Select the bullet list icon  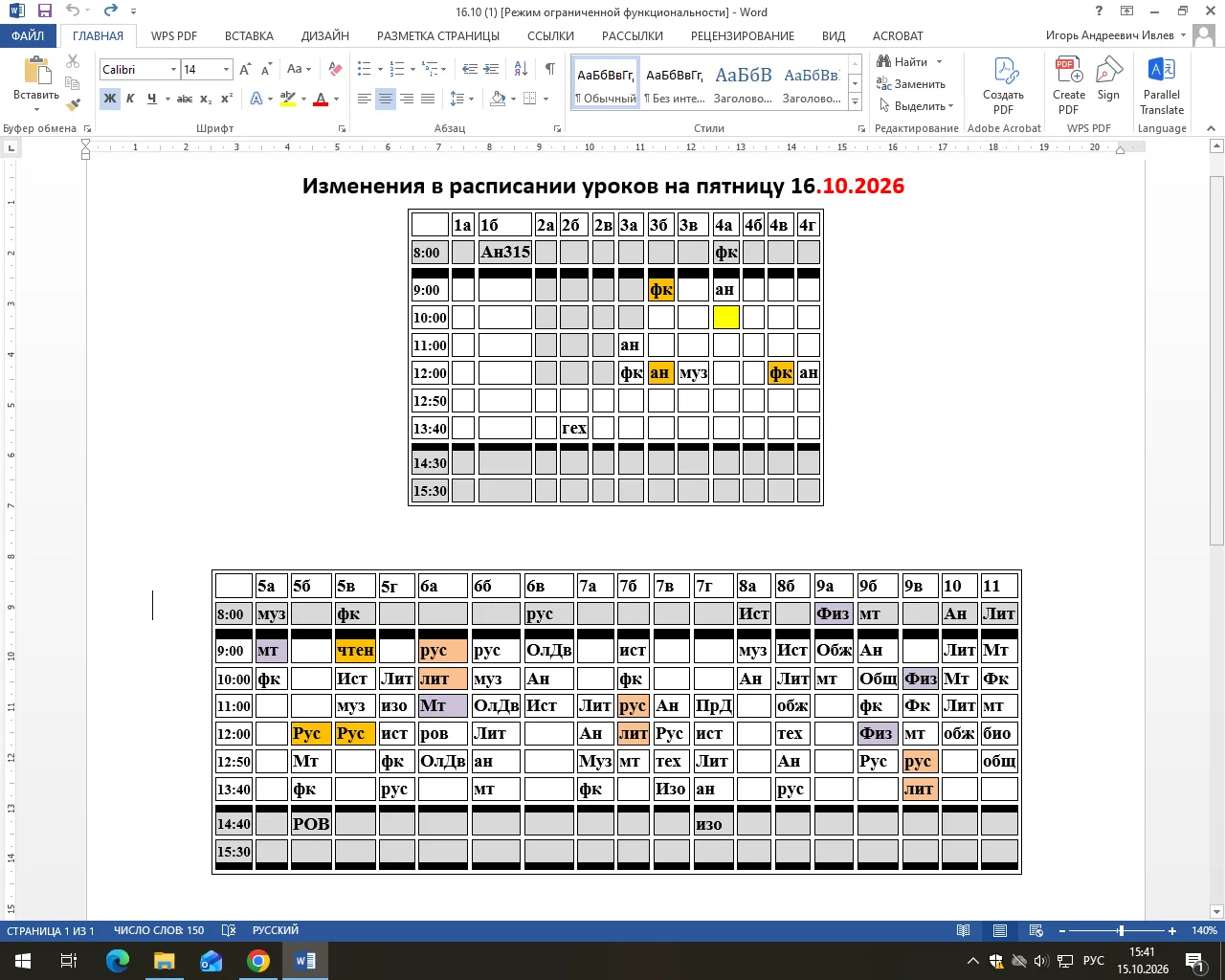[x=365, y=69]
